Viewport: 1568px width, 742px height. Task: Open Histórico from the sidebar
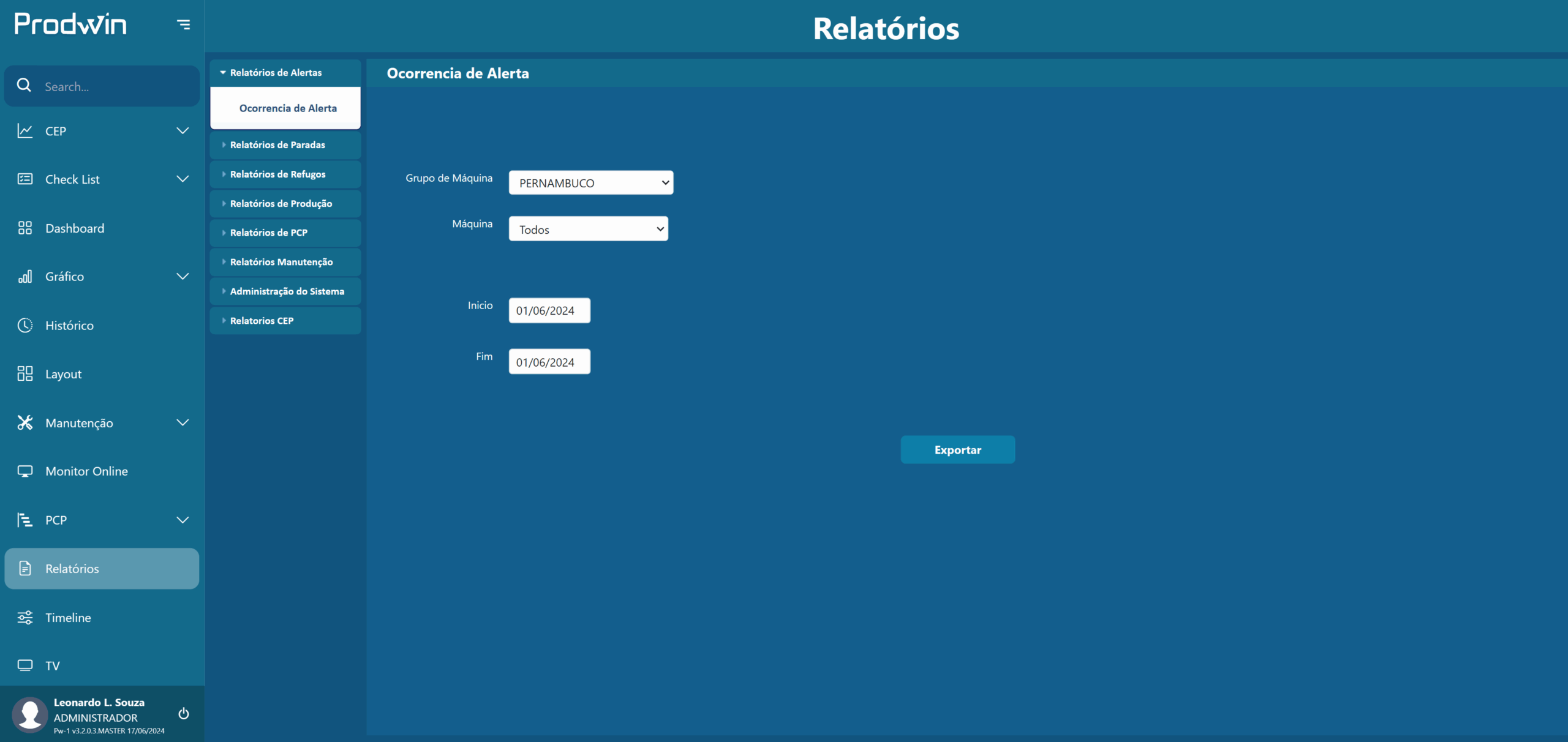click(102, 325)
